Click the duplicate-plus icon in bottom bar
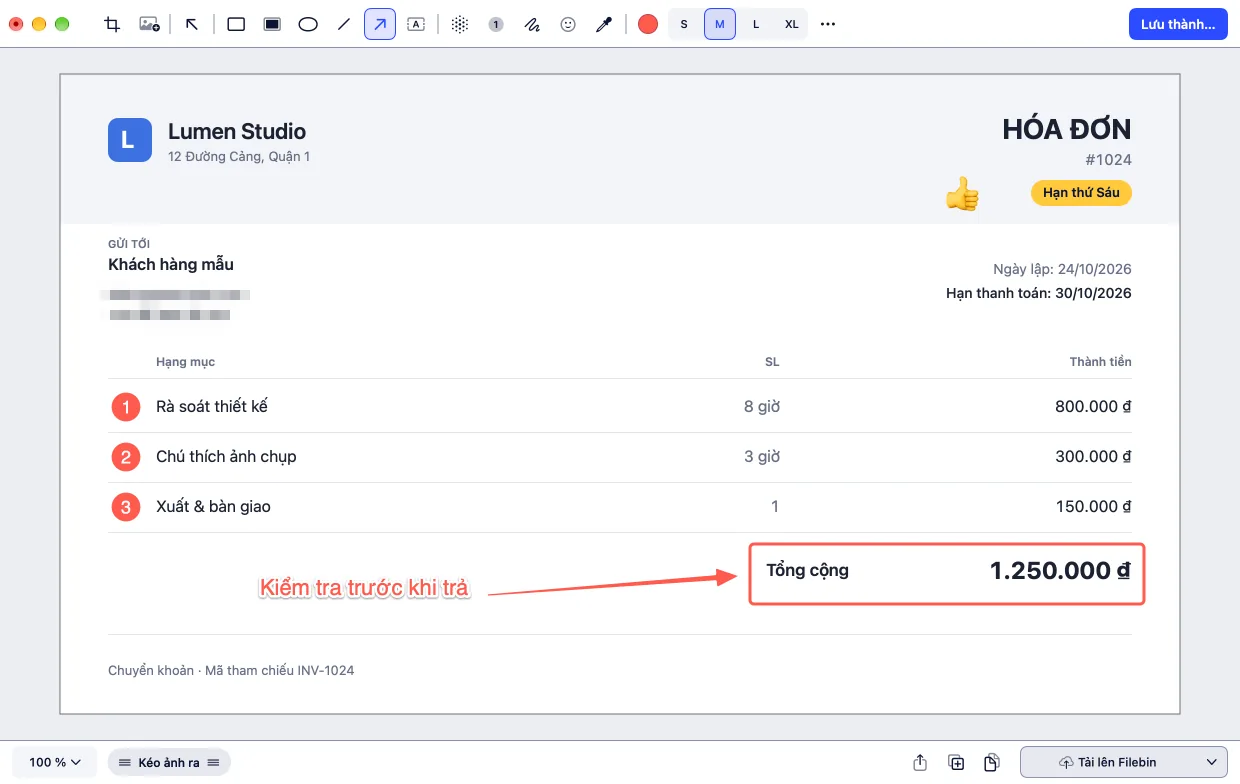 tap(956, 762)
